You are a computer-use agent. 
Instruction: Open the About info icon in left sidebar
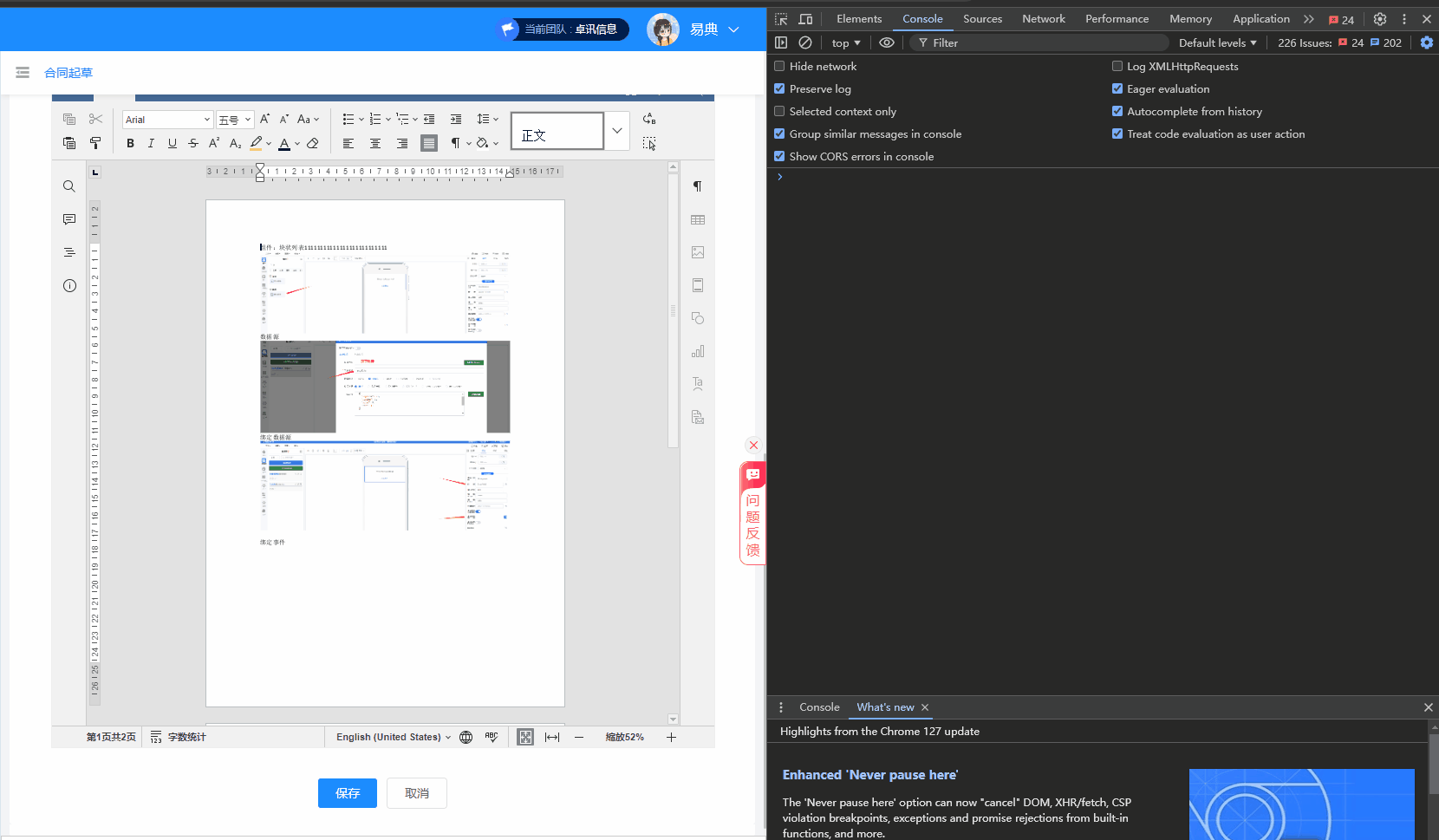(69, 285)
